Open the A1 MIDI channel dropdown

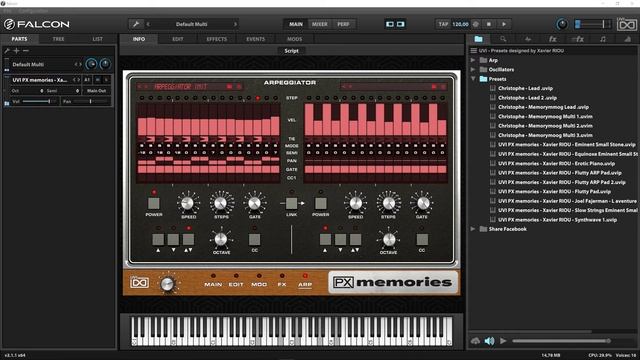[87, 80]
